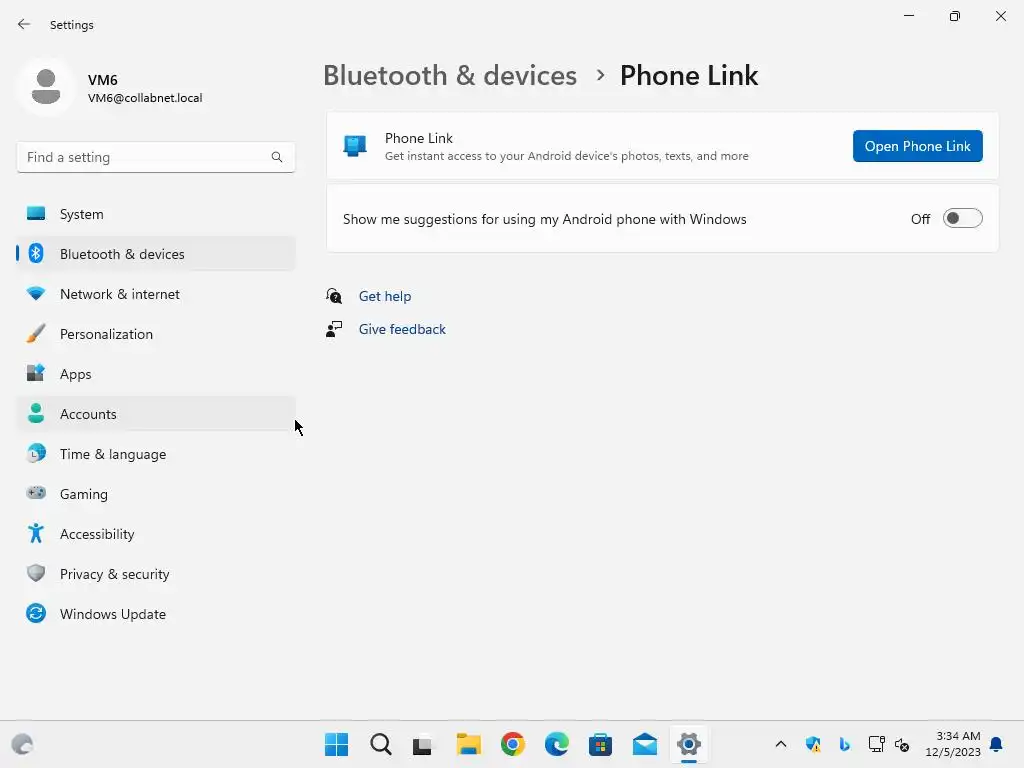Open Microsoft Store from taskbar
The height and width of the screenshot is (768, 1024).
tap(600, 744)
